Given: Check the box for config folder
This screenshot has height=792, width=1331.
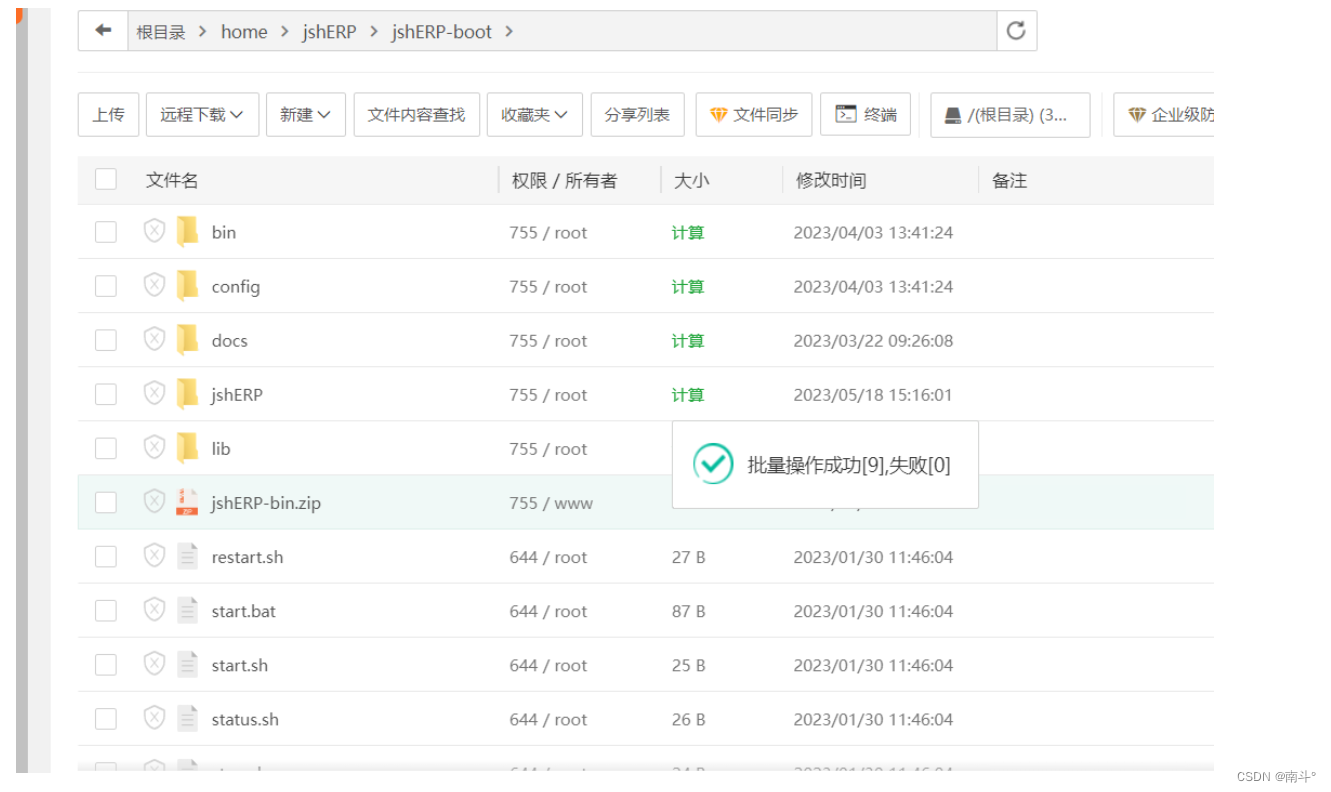Looking at the screenshot, I should (x=106, y=286).
